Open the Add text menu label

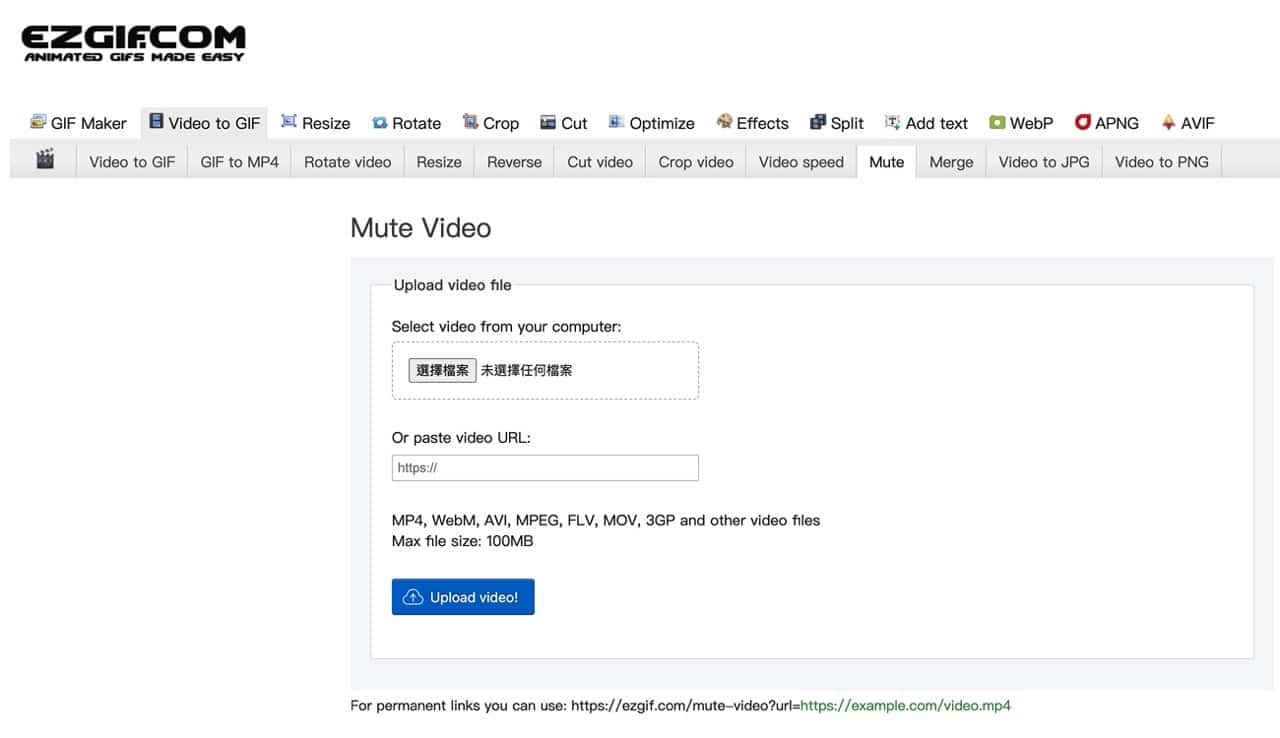coord(937,123)
